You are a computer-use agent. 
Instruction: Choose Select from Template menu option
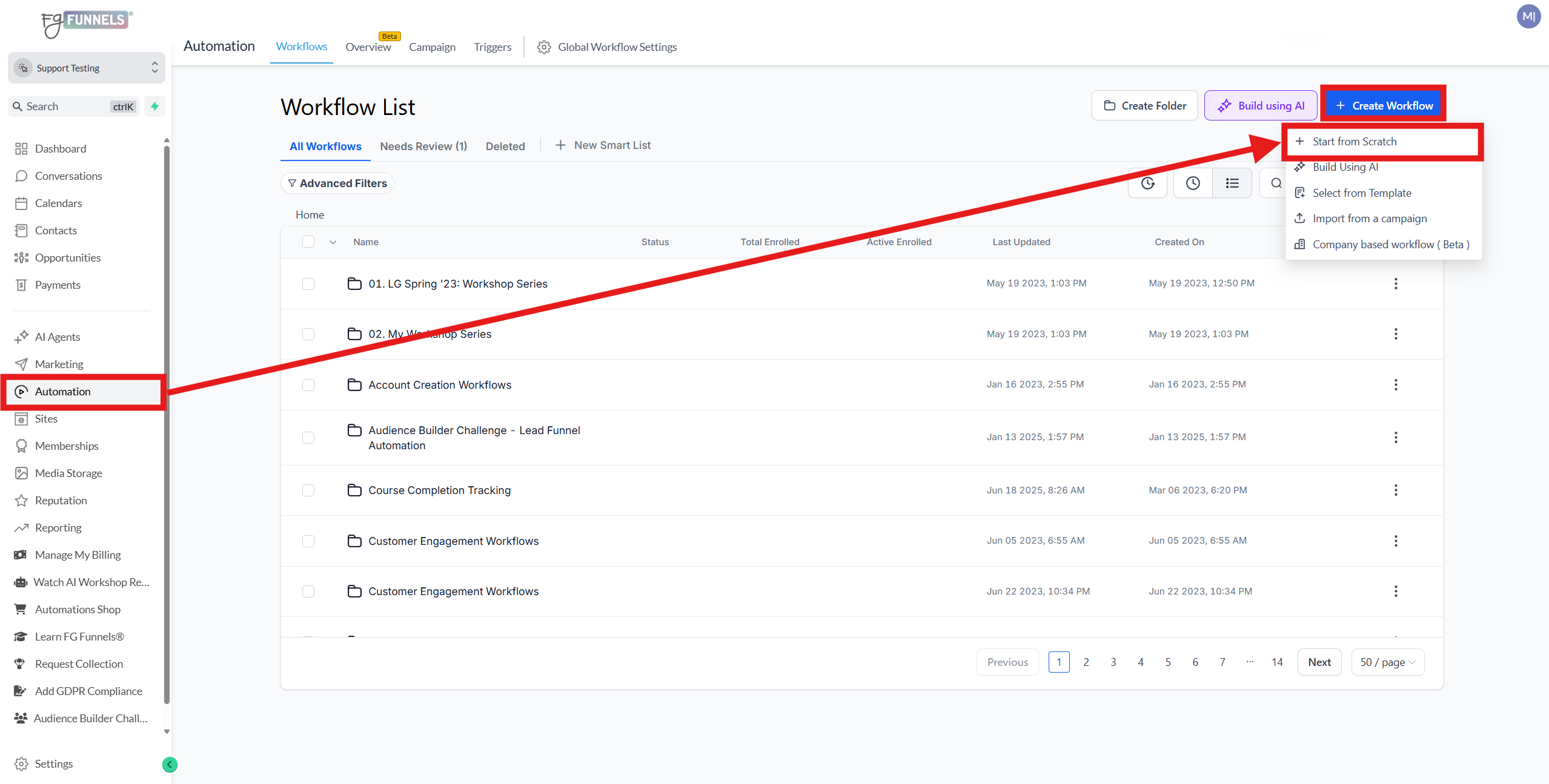coord(1361,193)
